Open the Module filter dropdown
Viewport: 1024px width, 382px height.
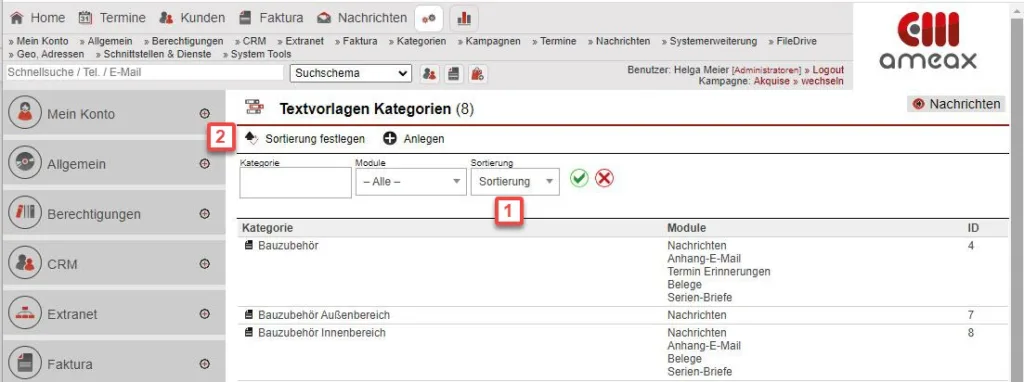[x=411, y=182]
